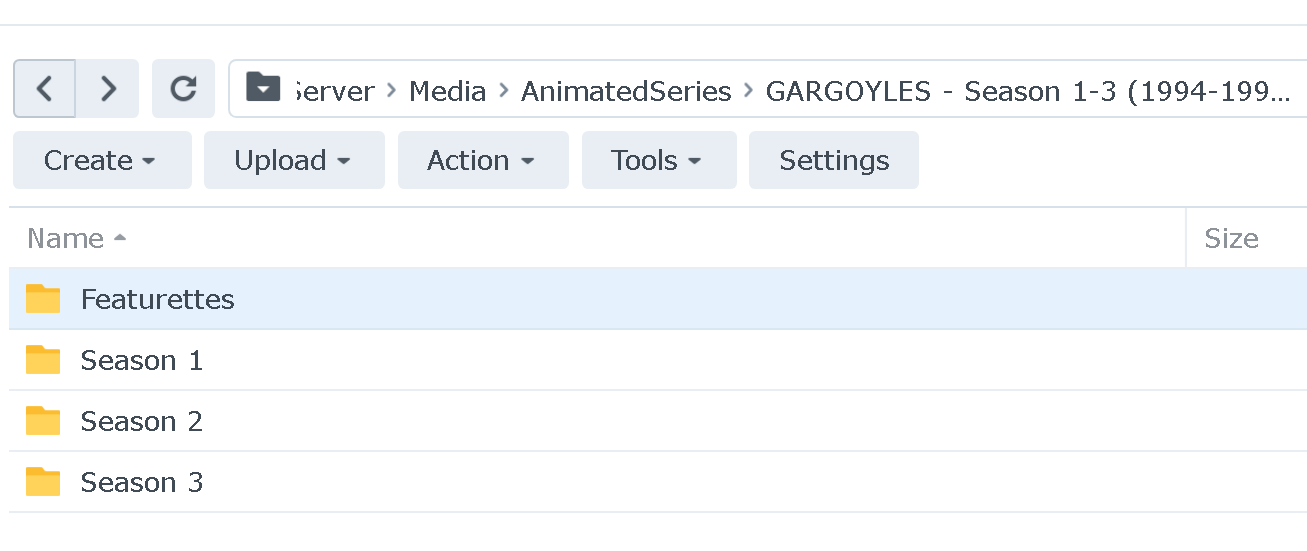Image resolution: width=1307 pixels, height=551 pixels.
Task: Click the Season 2 folder icon
Action: click(43, 421)
